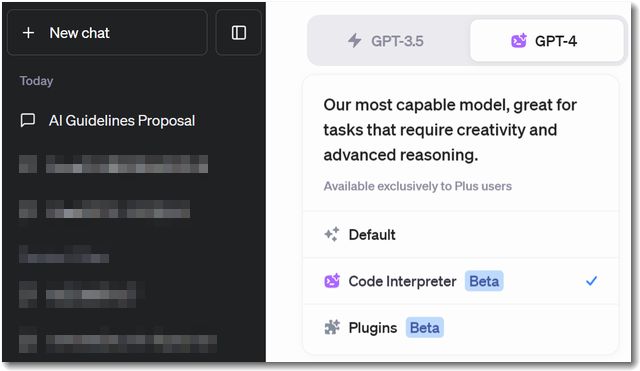Click the Beta badge beside Code Interpreter

click(484, 281)
